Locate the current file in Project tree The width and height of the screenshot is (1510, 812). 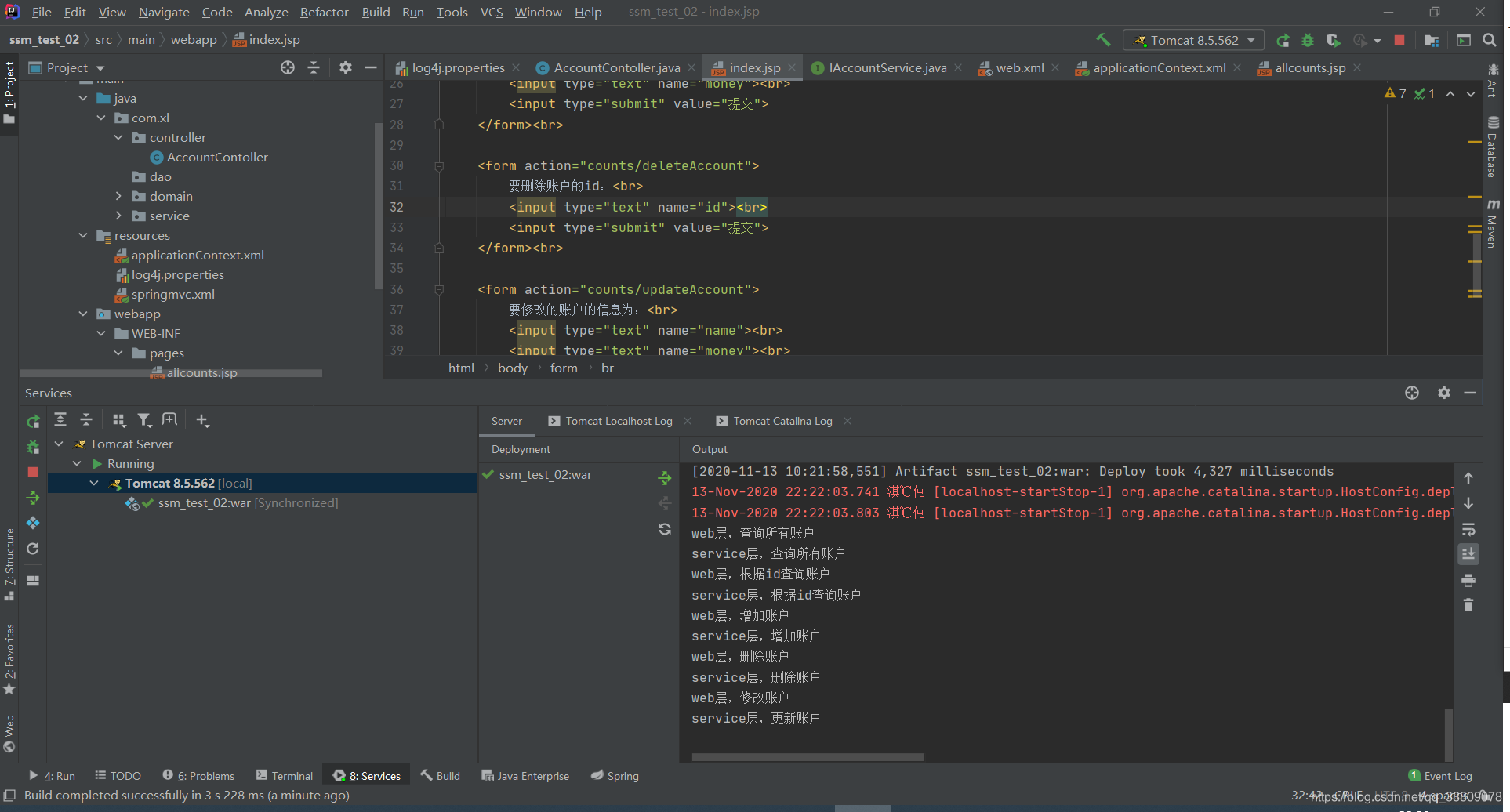point(288,67)
